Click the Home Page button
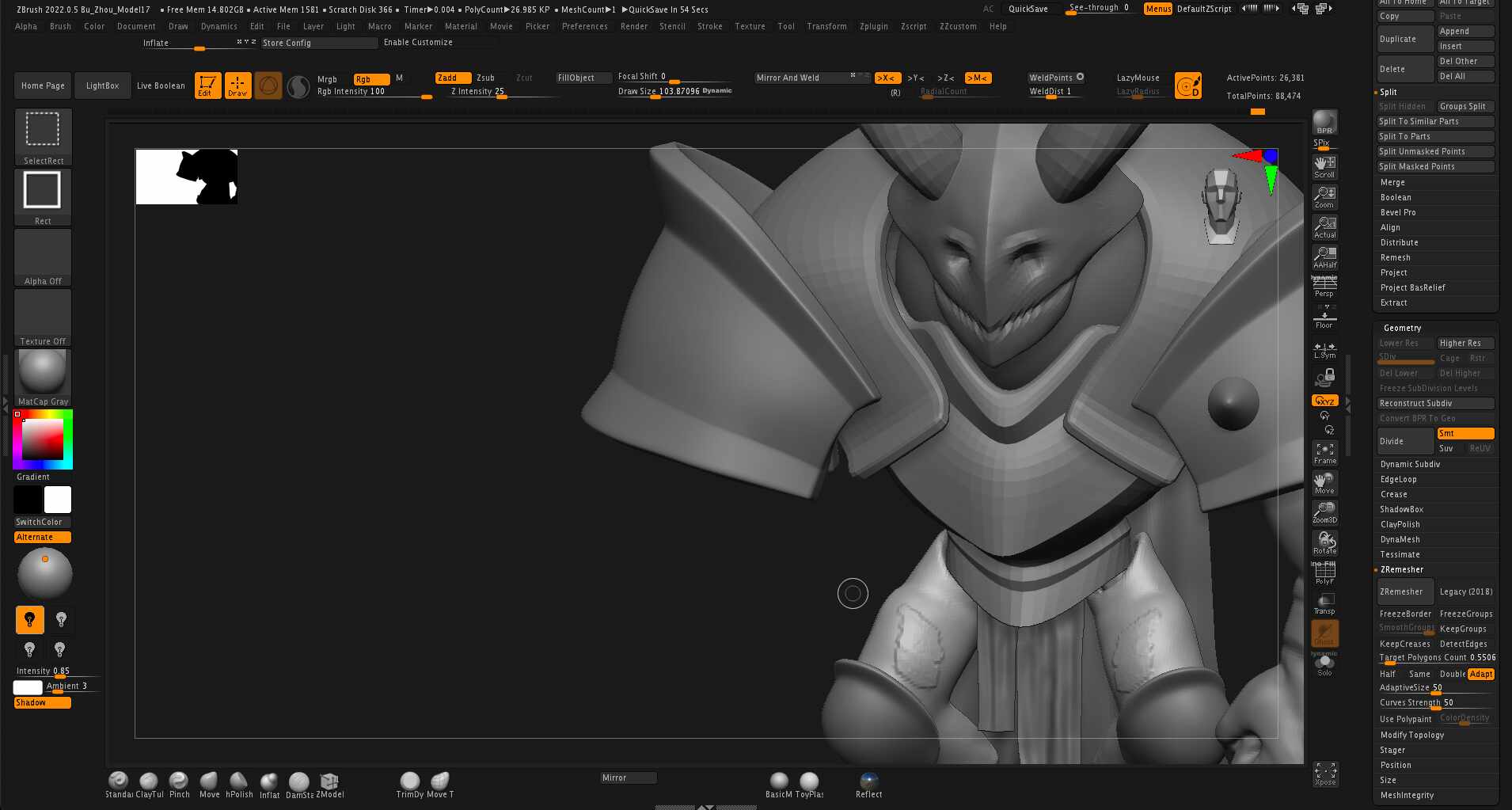The width and height of the screenshot is (1512, 810). coord(43,86)
